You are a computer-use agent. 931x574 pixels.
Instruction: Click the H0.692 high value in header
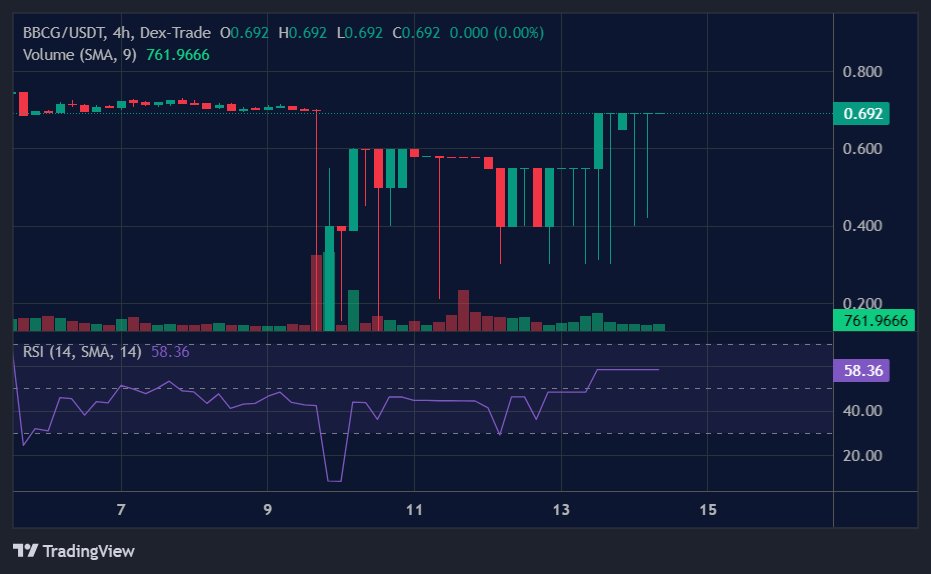coord(303,33)
